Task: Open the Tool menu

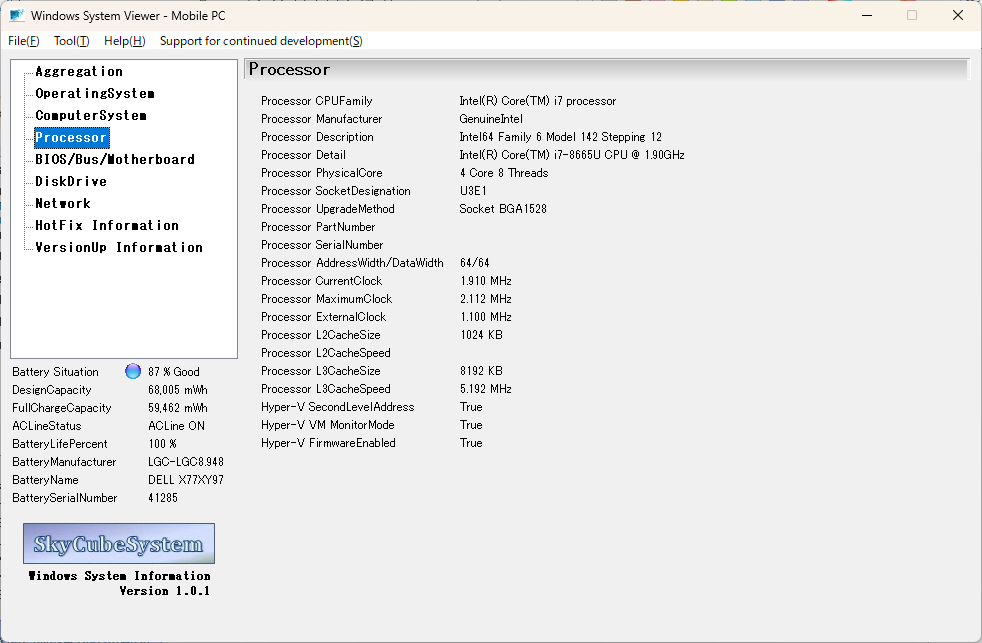Action: 71,41
